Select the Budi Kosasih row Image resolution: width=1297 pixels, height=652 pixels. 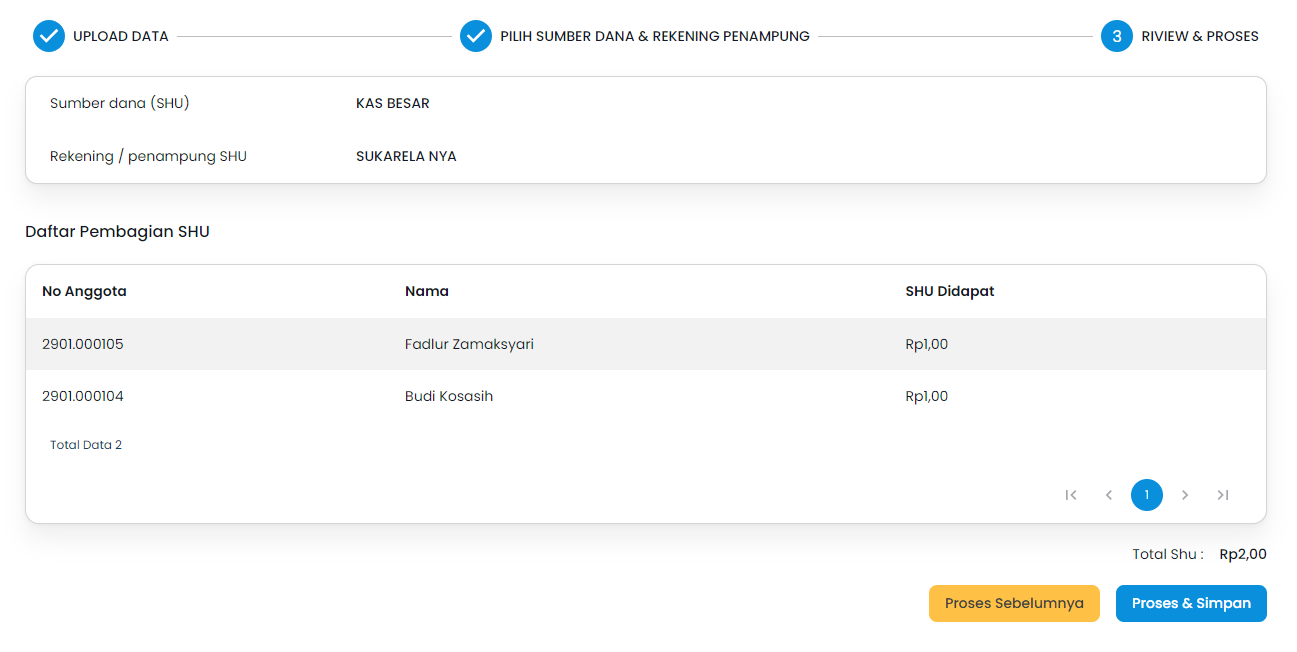[x=449, y=396]
